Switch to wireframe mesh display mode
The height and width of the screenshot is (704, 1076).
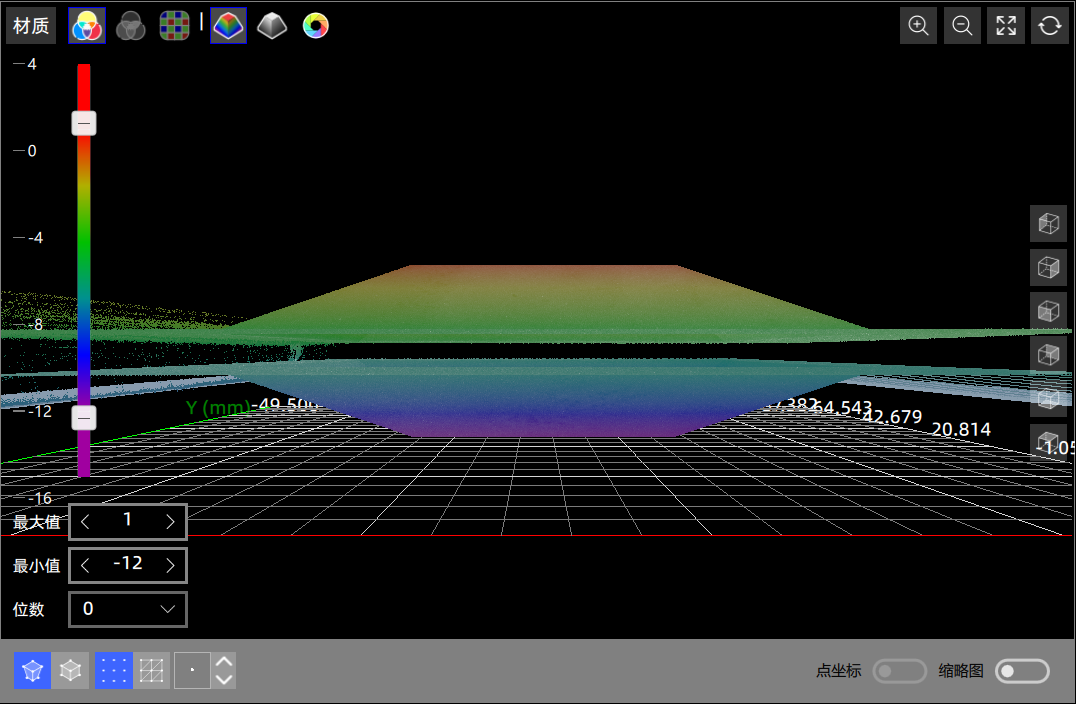pos(151,670)
